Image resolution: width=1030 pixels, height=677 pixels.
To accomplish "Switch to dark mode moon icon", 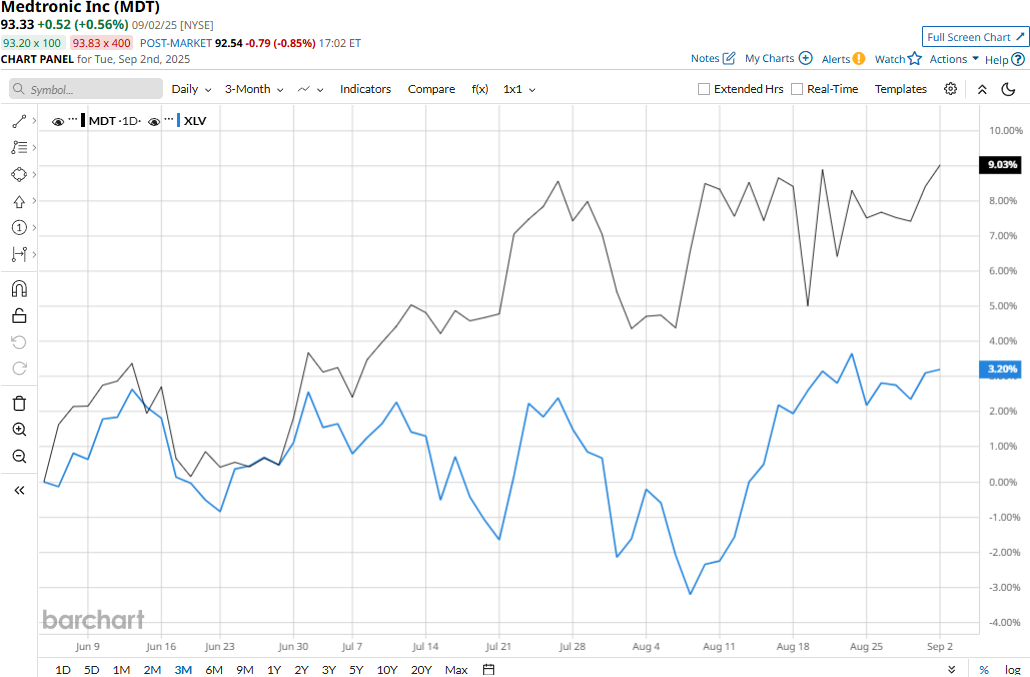I will tap(1008, 89).
